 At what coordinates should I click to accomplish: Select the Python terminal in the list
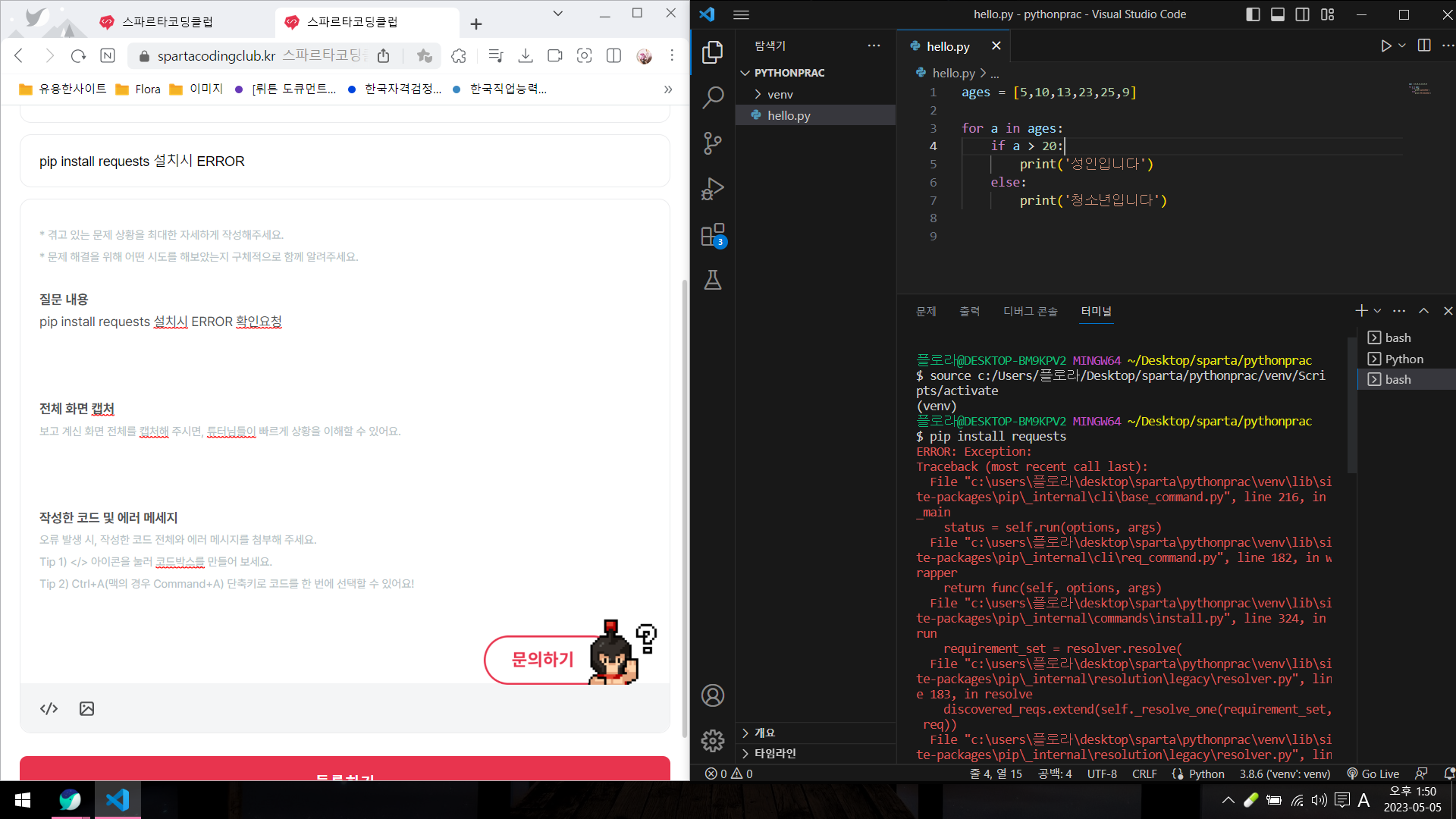click(1405, 359)
